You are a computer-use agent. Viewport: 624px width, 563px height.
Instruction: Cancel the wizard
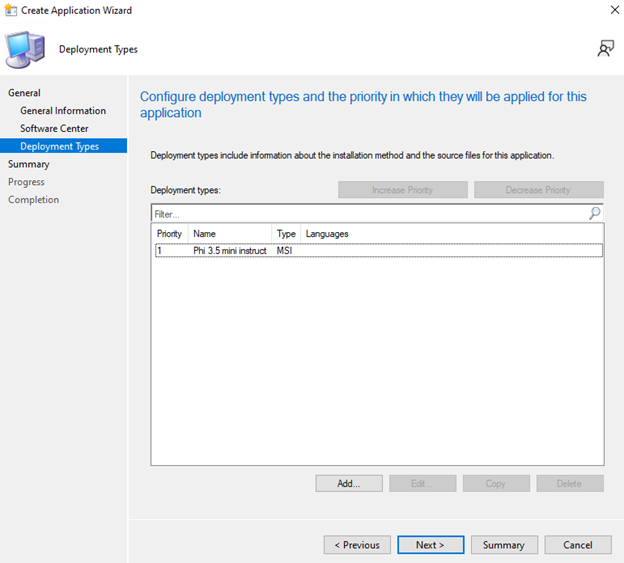point(577,545)
